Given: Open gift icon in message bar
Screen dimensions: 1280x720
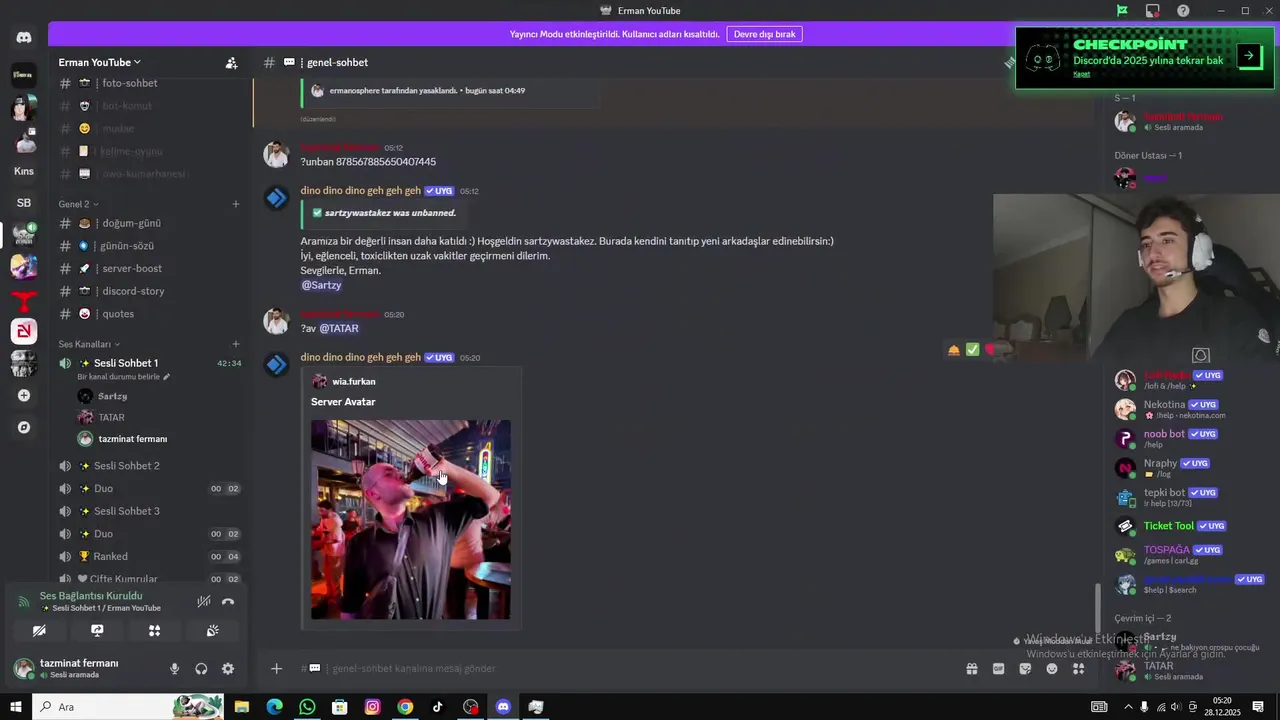Looking at the screenshot, I should click(x=971, y=669).
